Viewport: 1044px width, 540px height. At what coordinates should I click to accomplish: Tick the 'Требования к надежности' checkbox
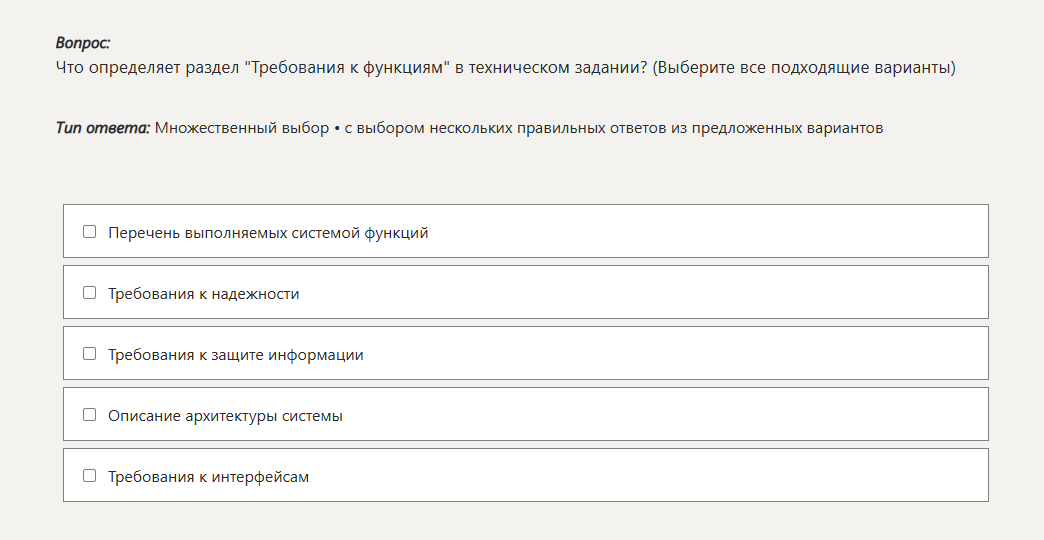[89, 293]
